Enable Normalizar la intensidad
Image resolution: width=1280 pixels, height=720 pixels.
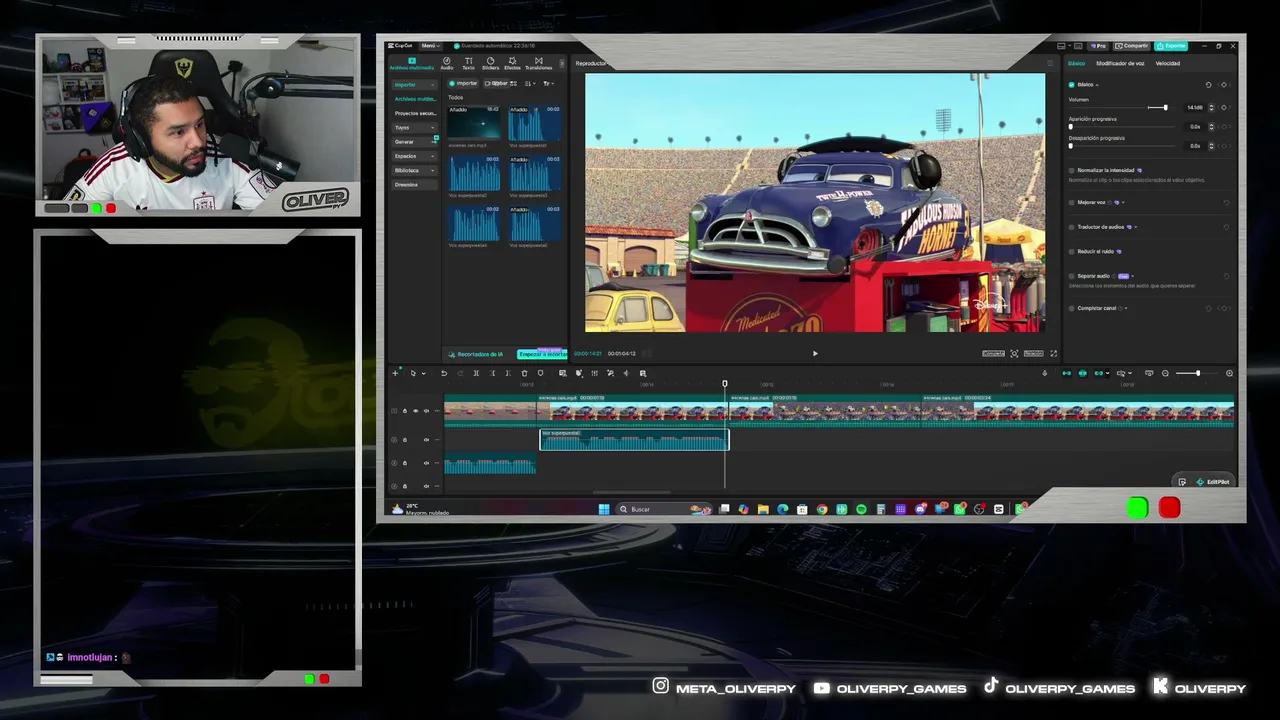pyautogui.click(x=1071, y=171)
